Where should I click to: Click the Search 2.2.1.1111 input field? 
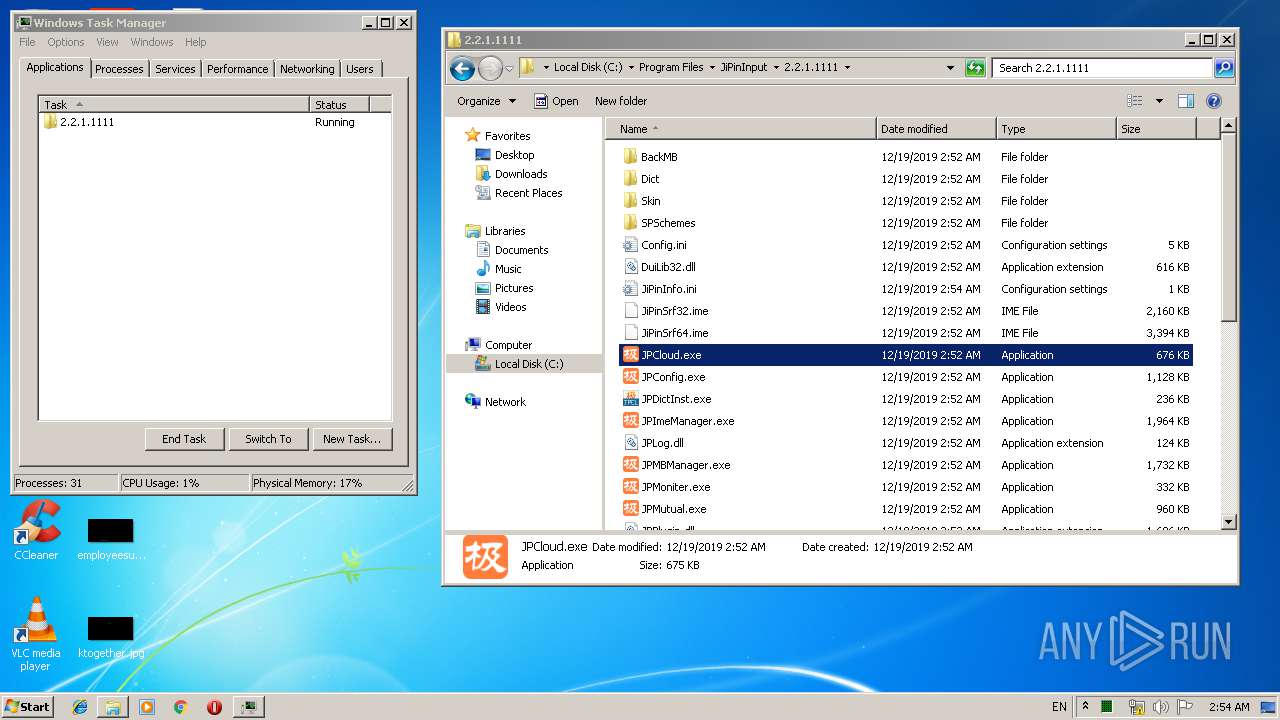pos(1102,68)
